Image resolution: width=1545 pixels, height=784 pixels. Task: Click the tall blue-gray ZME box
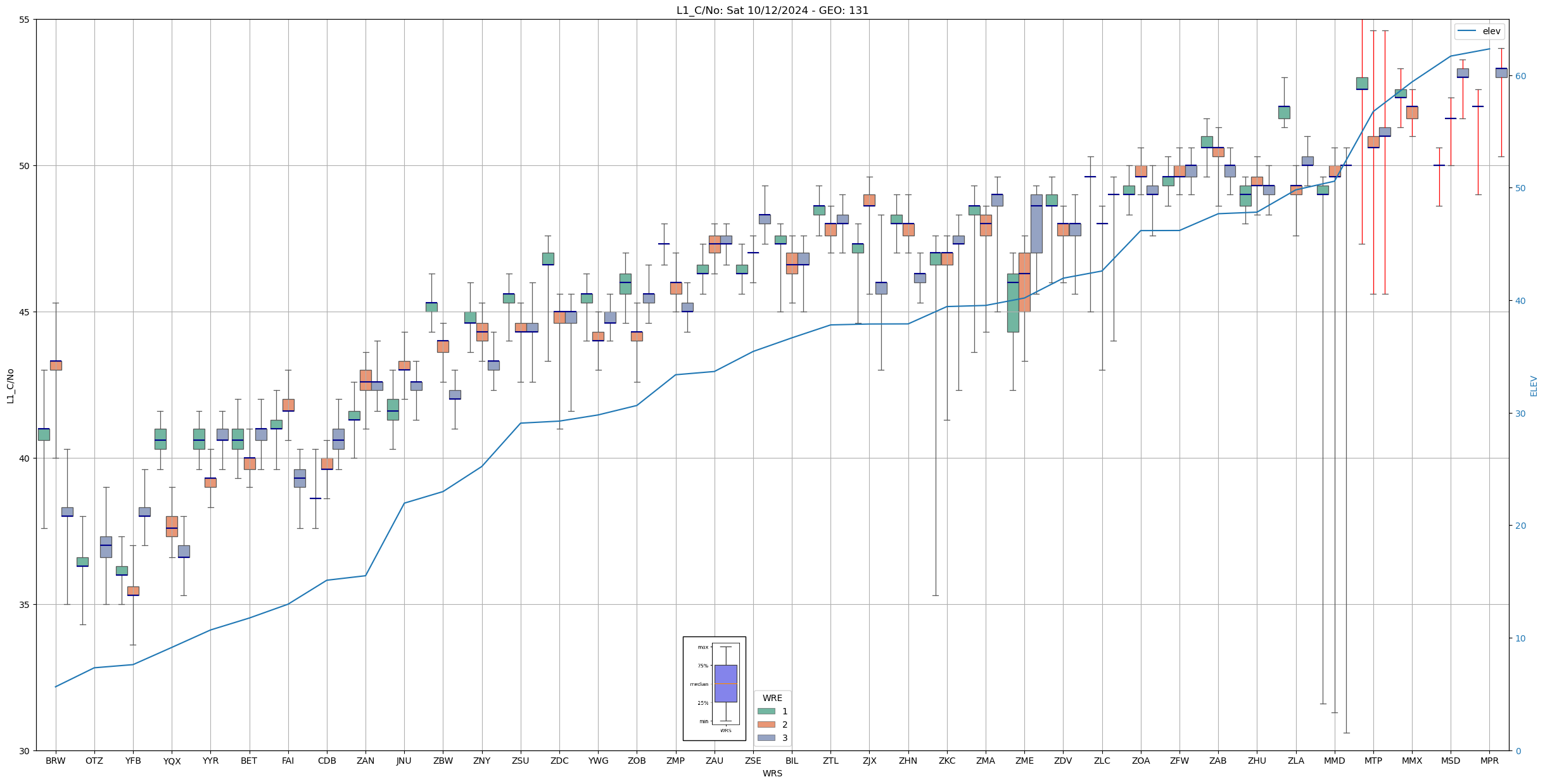coord(1036,224)
